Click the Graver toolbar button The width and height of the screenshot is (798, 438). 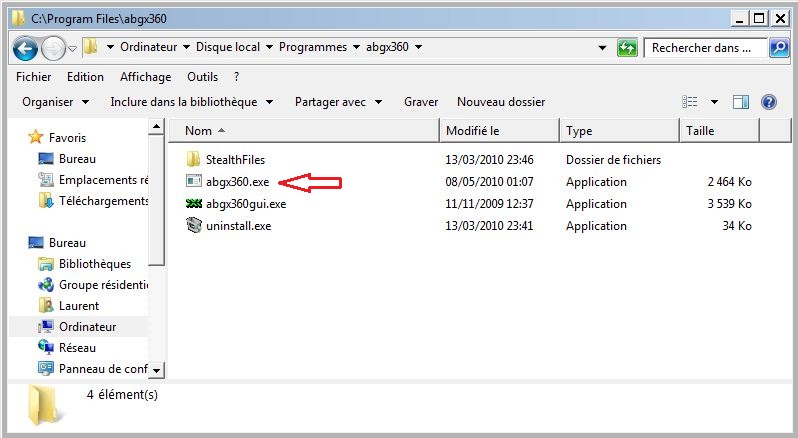point(421,102)
